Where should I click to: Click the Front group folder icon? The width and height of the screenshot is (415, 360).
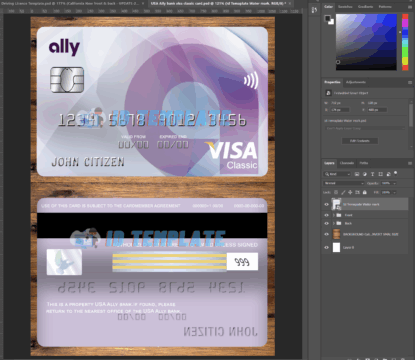coord(339,215)
